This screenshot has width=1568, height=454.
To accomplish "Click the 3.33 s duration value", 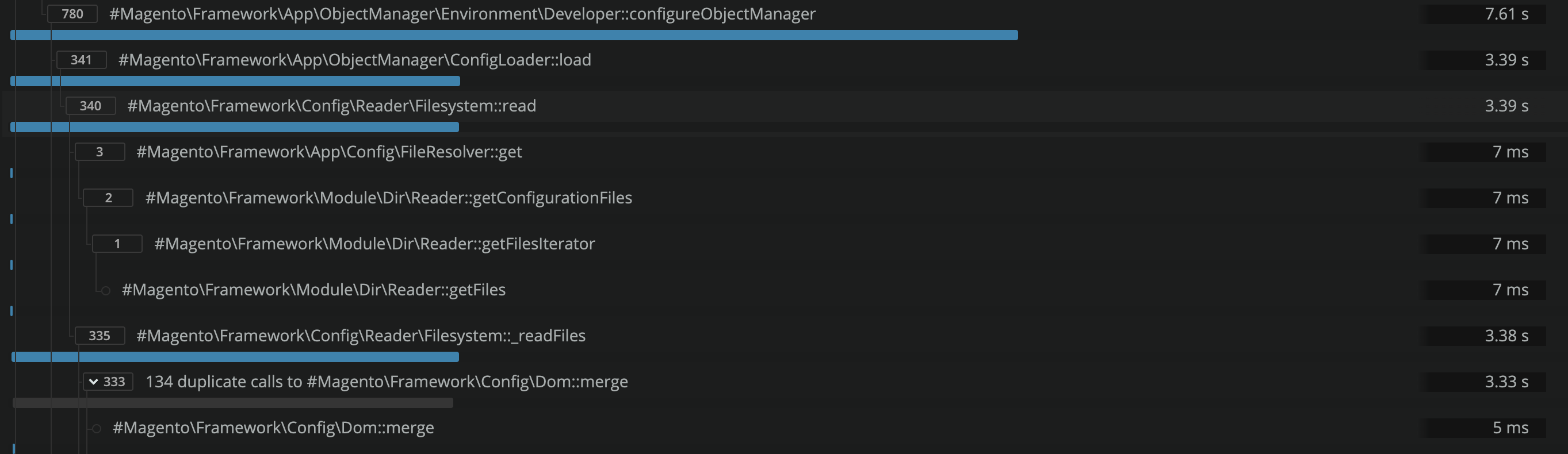I will (x=1506, y=382).
